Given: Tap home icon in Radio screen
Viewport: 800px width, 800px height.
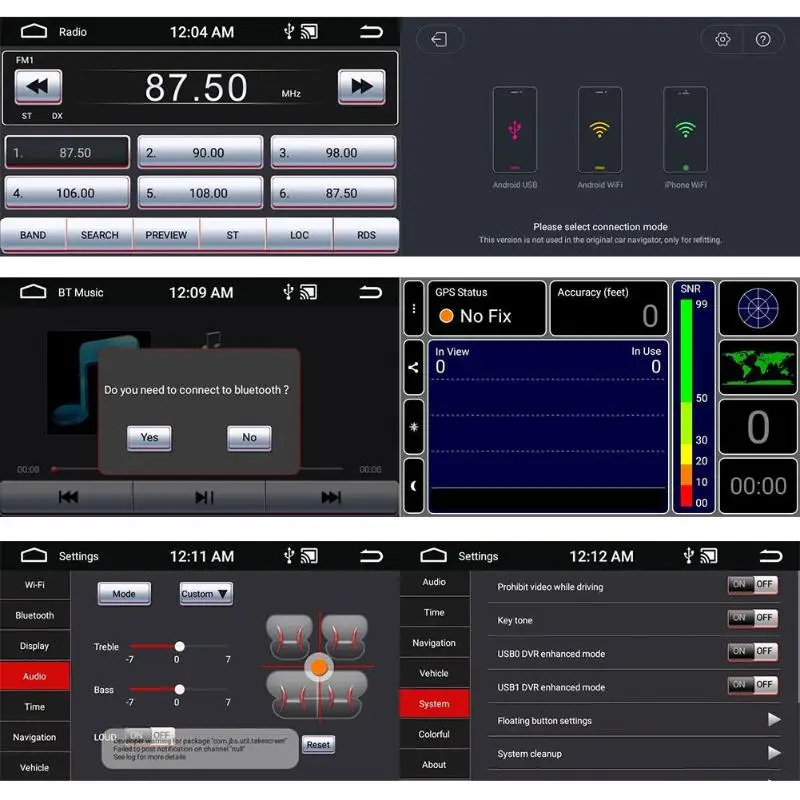Looking at the screenshot, I should [34, 32].
